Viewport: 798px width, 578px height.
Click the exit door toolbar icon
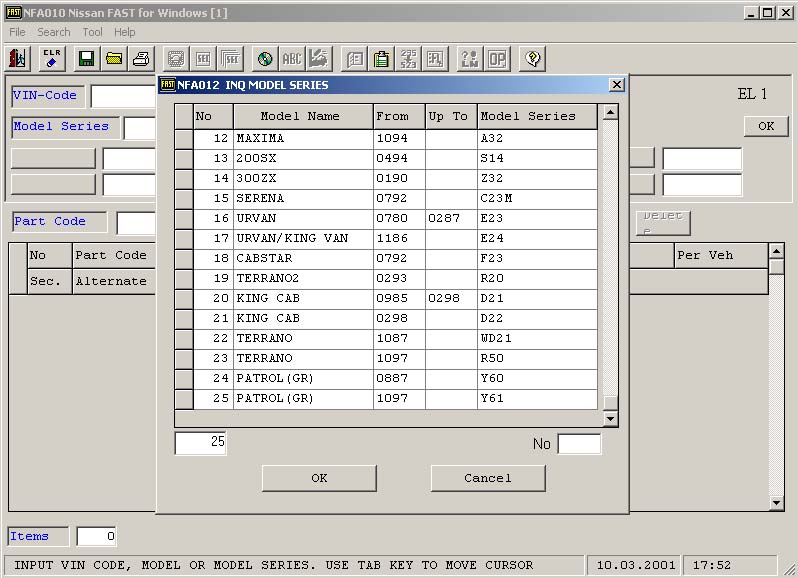point(18,58)
